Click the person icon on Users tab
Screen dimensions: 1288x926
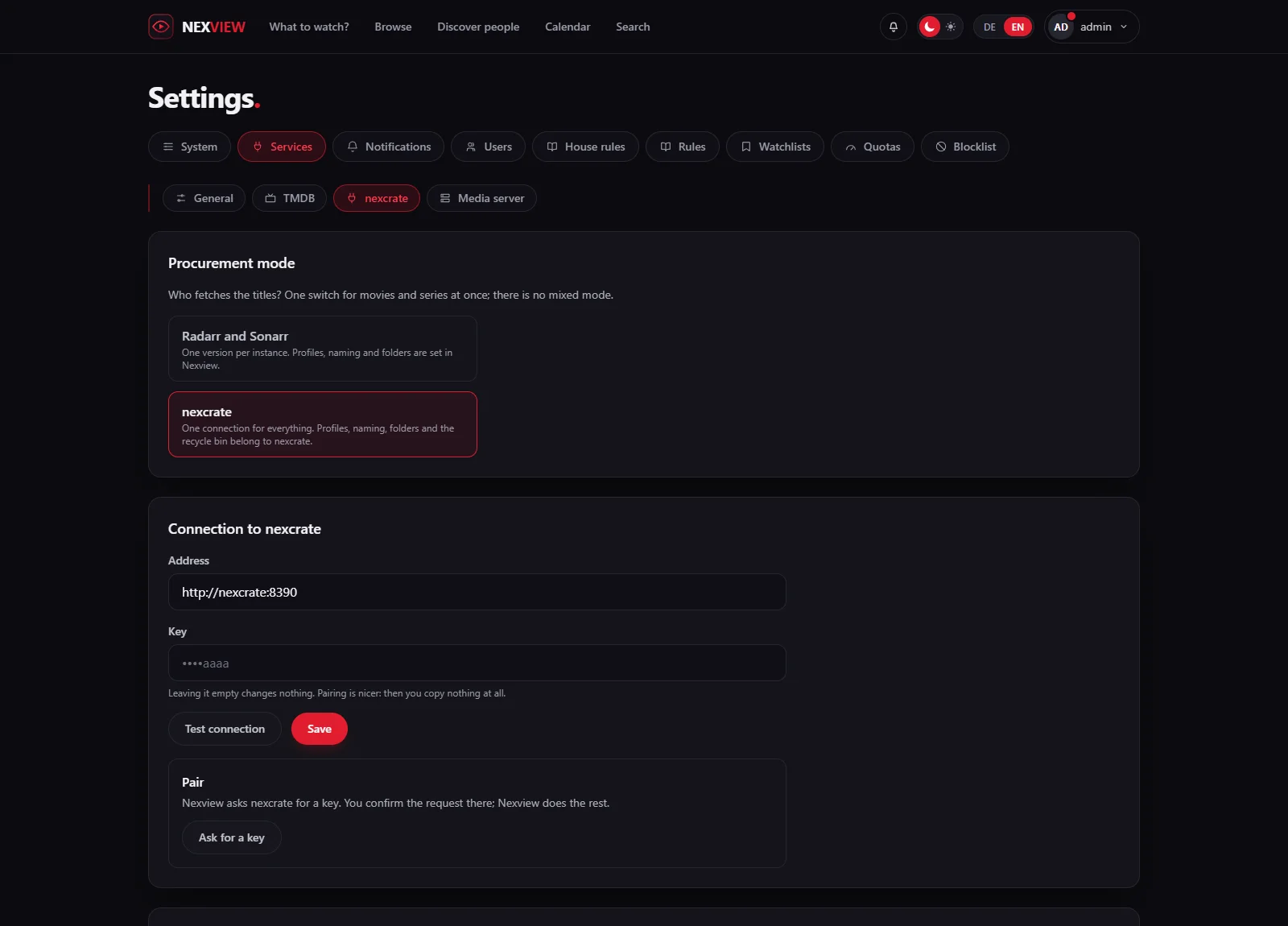(471, 147)
